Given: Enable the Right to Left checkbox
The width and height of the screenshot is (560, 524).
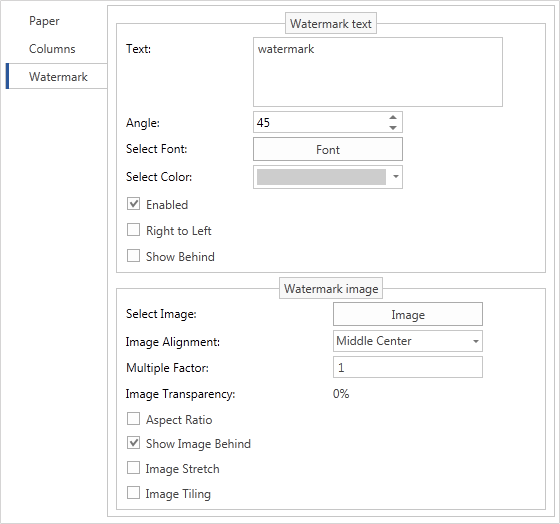Looking at the screenshot, I should coord(133,230).
